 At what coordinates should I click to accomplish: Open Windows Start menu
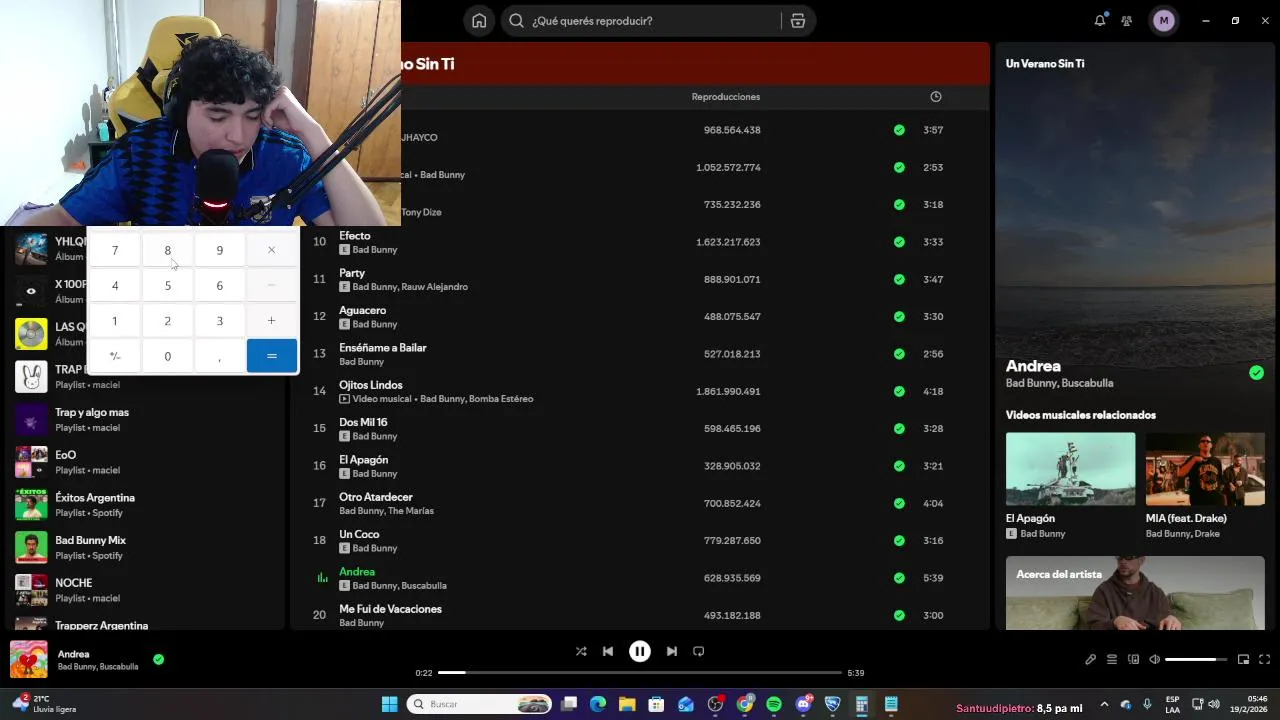[390, 704]
